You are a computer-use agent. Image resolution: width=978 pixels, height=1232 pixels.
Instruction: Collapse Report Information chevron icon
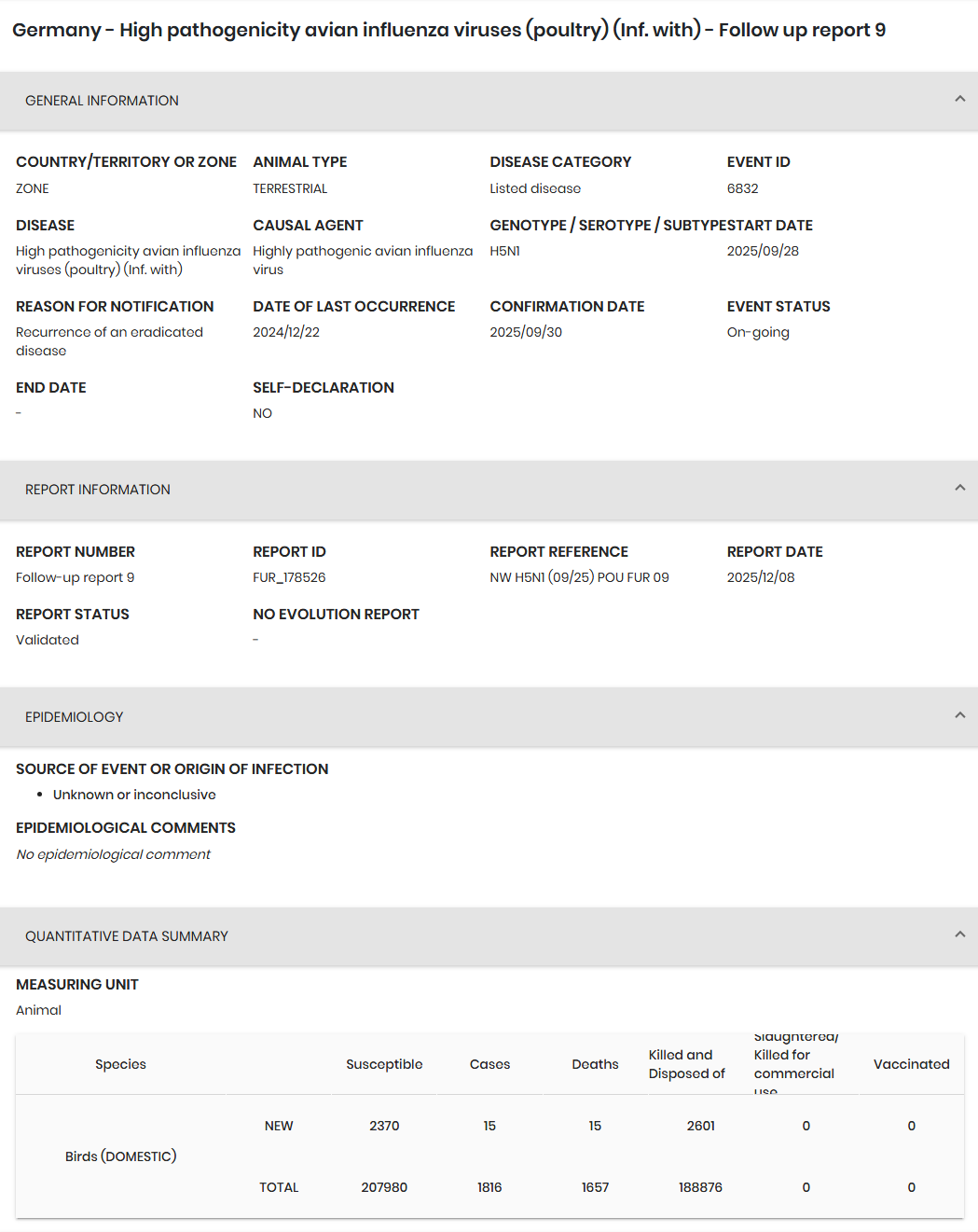tap(959, 488)
